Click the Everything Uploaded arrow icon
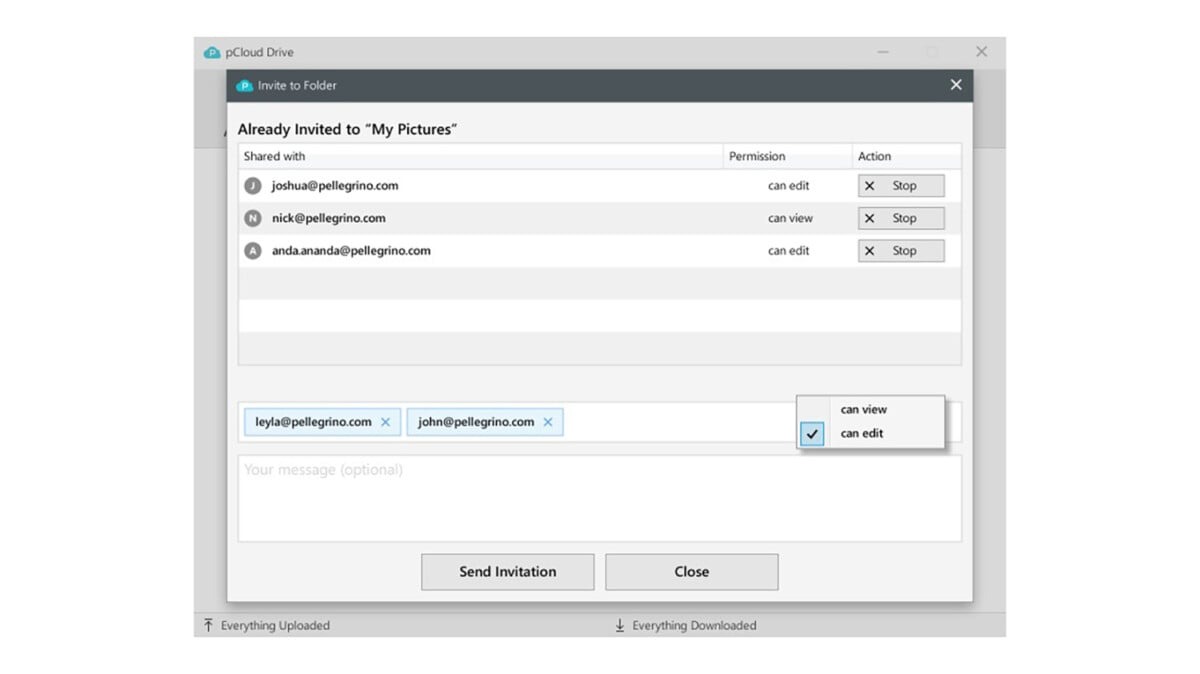Viewport: 1200px width, 674px height. coord(208,625)
